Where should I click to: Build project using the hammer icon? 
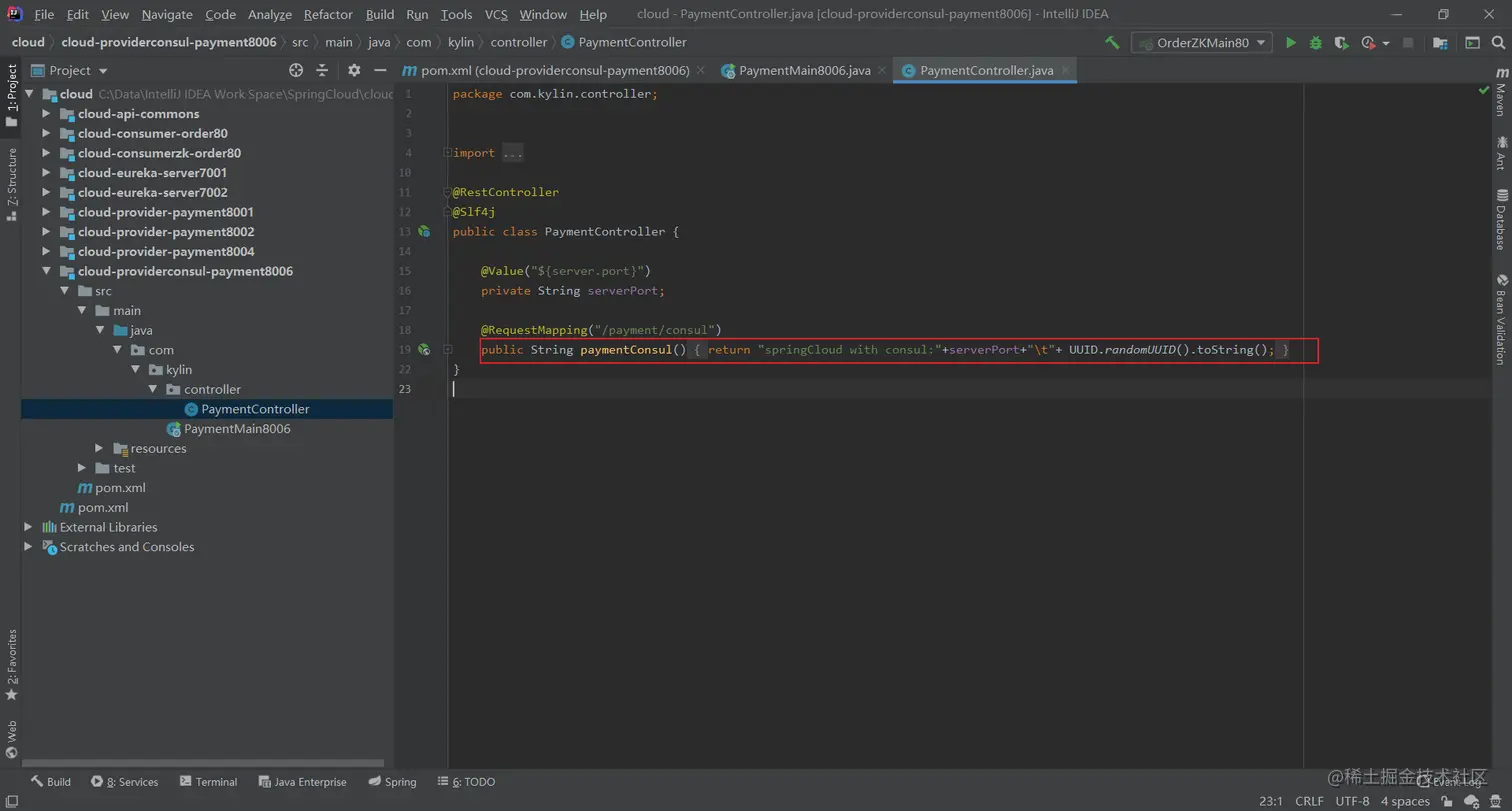coord(1112,43)
